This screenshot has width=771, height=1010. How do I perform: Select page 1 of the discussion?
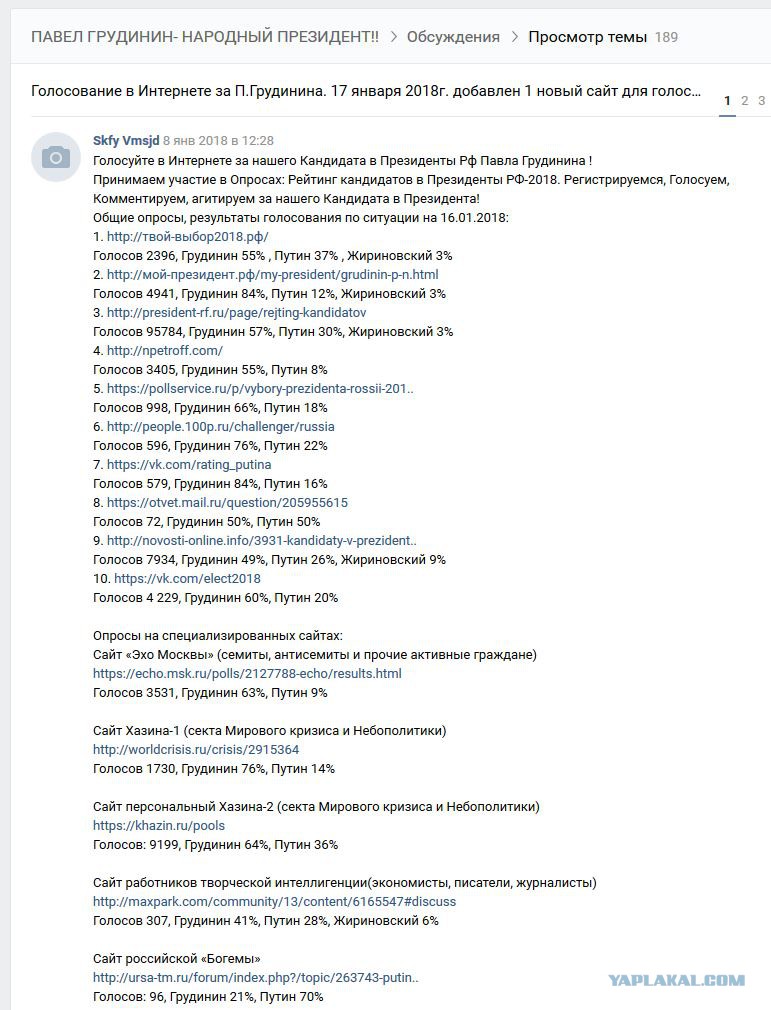coord(727,100)
